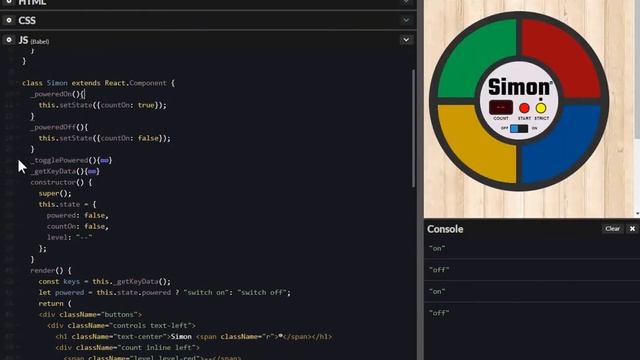640x360 pixels.
Task: Place cursor on 'countOn: true' line
Action: coord(102,105)
